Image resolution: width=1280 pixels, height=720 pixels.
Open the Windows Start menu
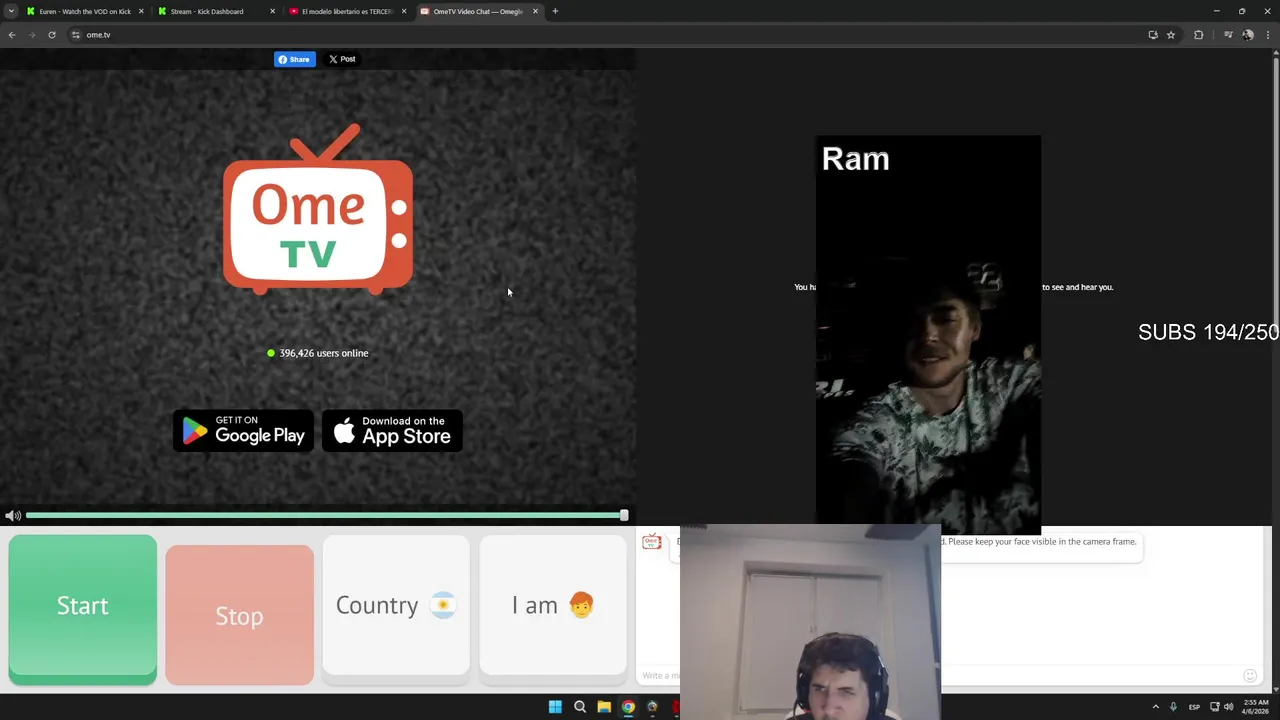555,707
